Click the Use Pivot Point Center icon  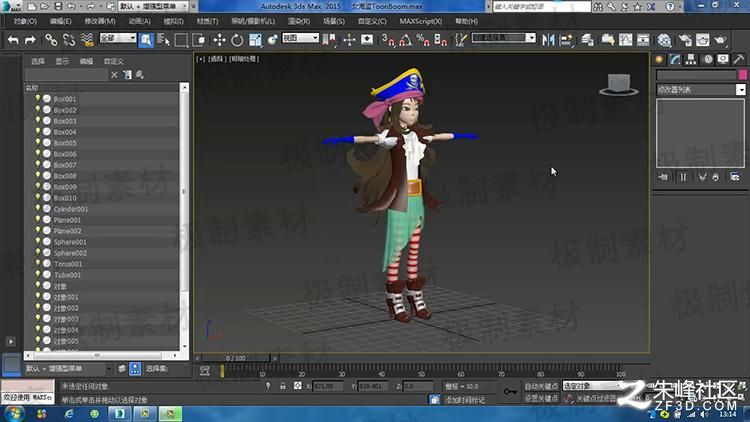coord(329,40)
